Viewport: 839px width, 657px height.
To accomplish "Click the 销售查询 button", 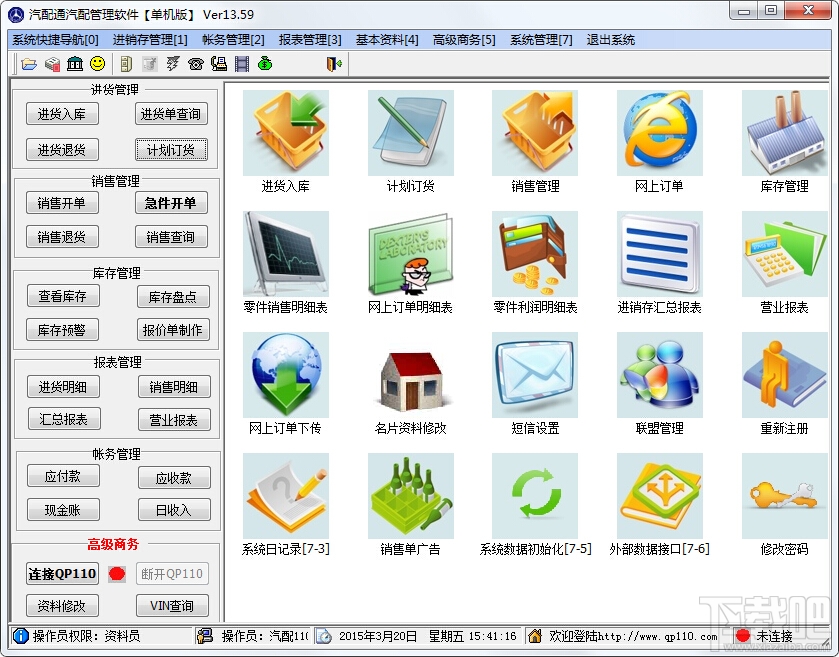I will 171,237.
